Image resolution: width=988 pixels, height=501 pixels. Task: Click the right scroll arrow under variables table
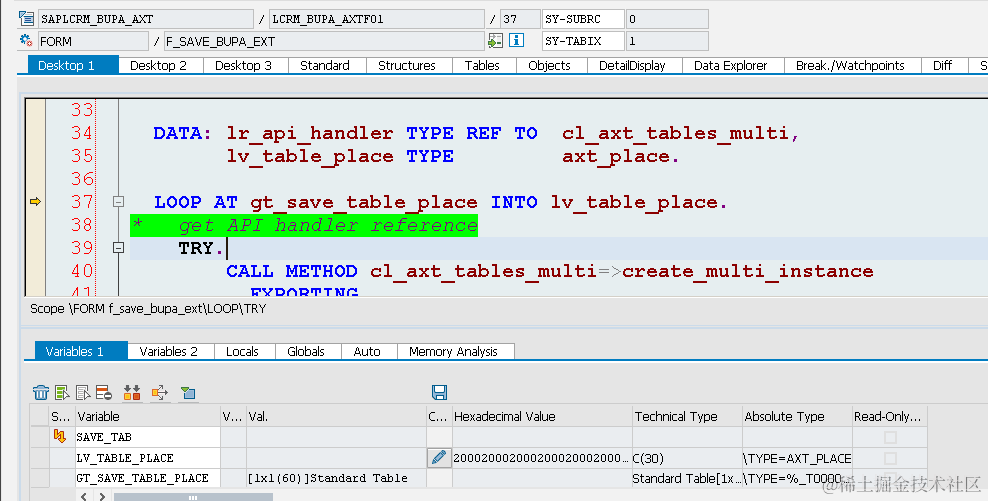(x=101, y=497)
